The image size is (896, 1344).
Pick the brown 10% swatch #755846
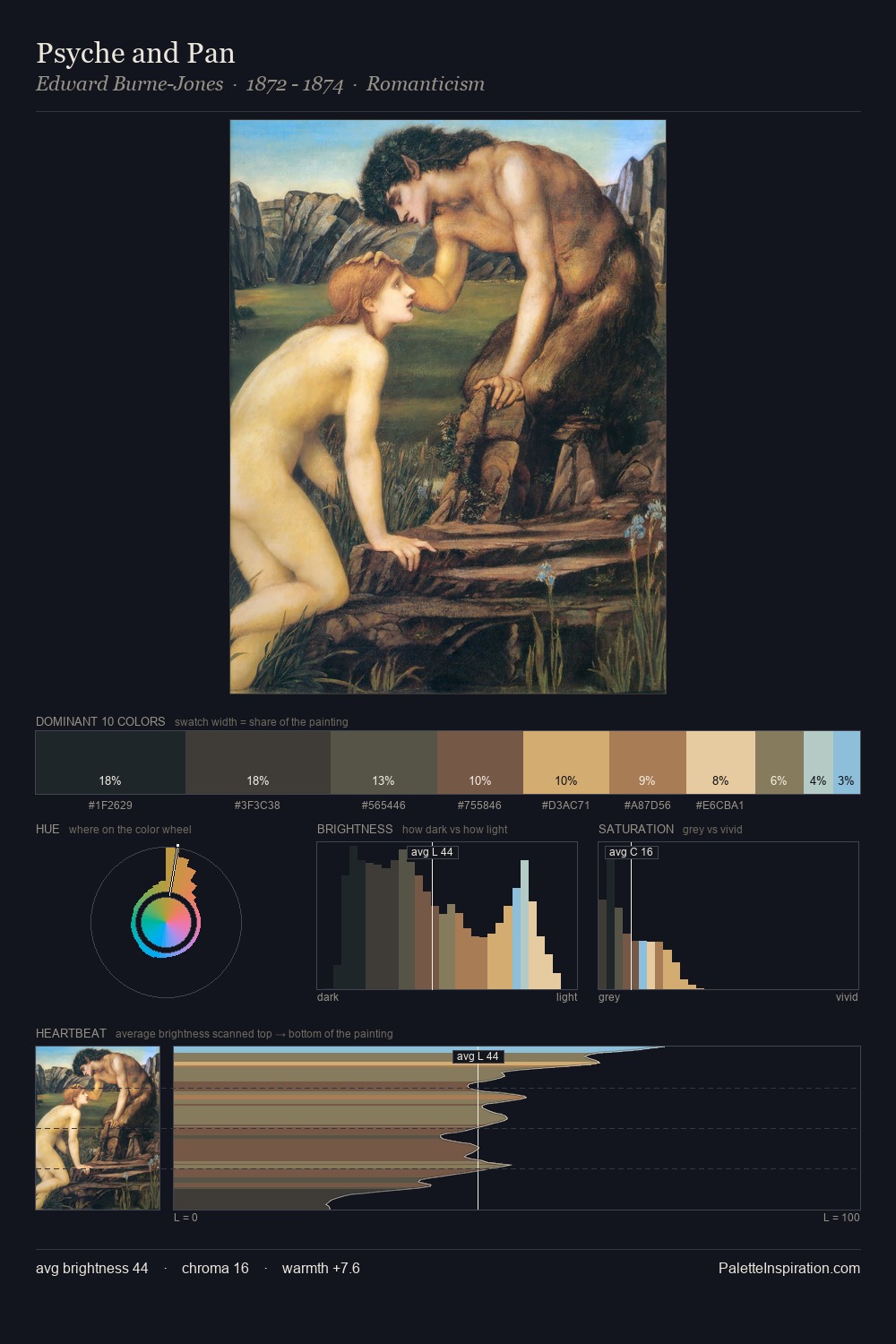tap(480, 762)
